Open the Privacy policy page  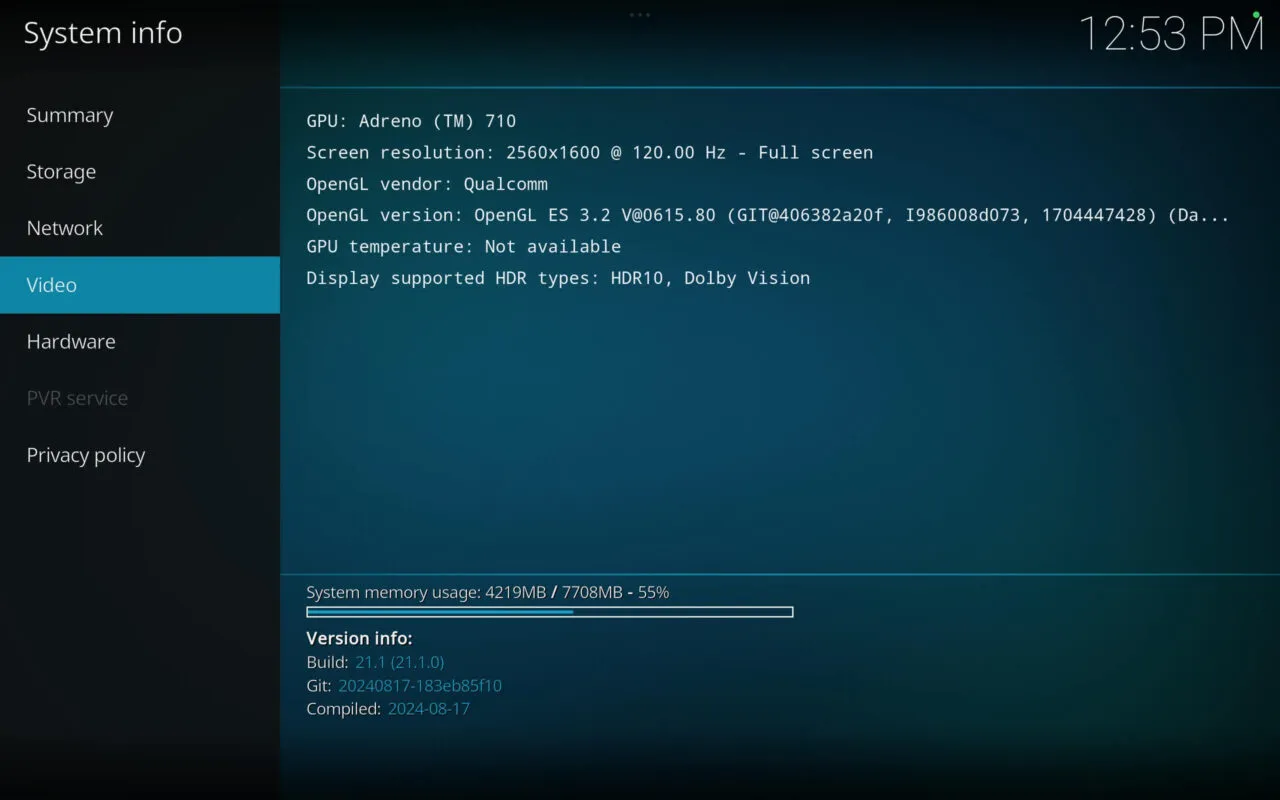[x=85, y=455]
